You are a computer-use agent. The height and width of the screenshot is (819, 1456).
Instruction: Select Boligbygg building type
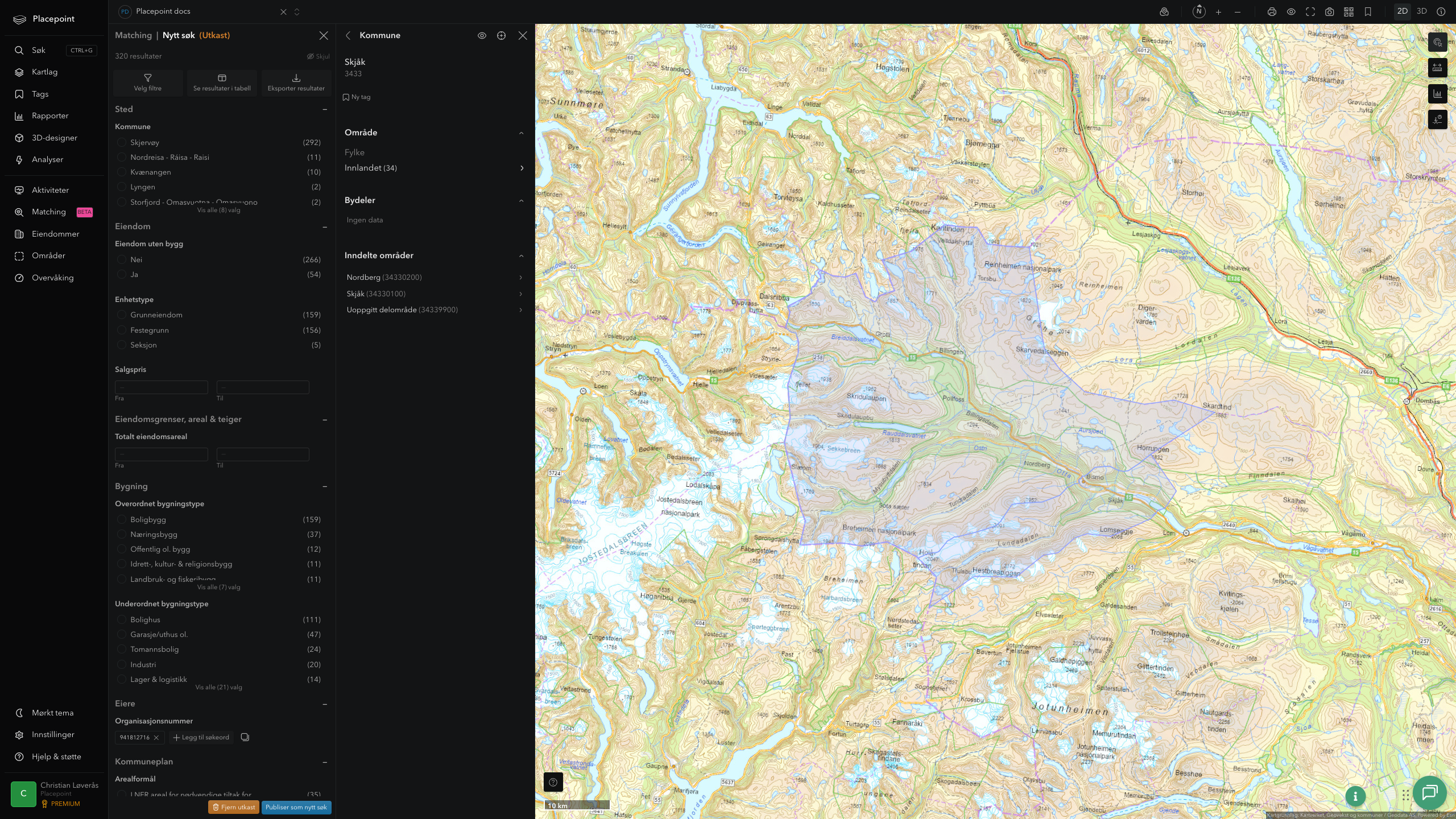click(x=121, y=520)
